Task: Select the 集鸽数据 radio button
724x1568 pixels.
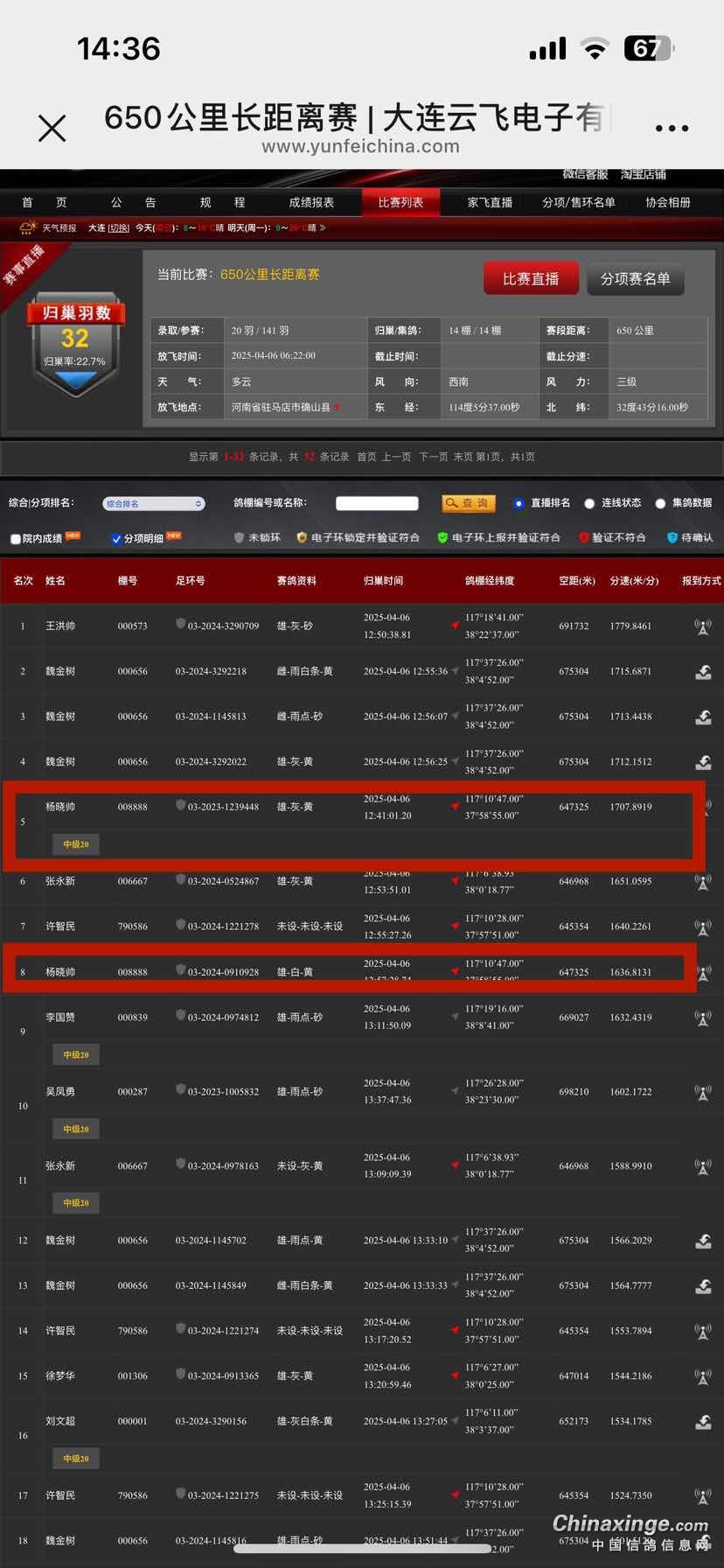Action: click(660, 504)
